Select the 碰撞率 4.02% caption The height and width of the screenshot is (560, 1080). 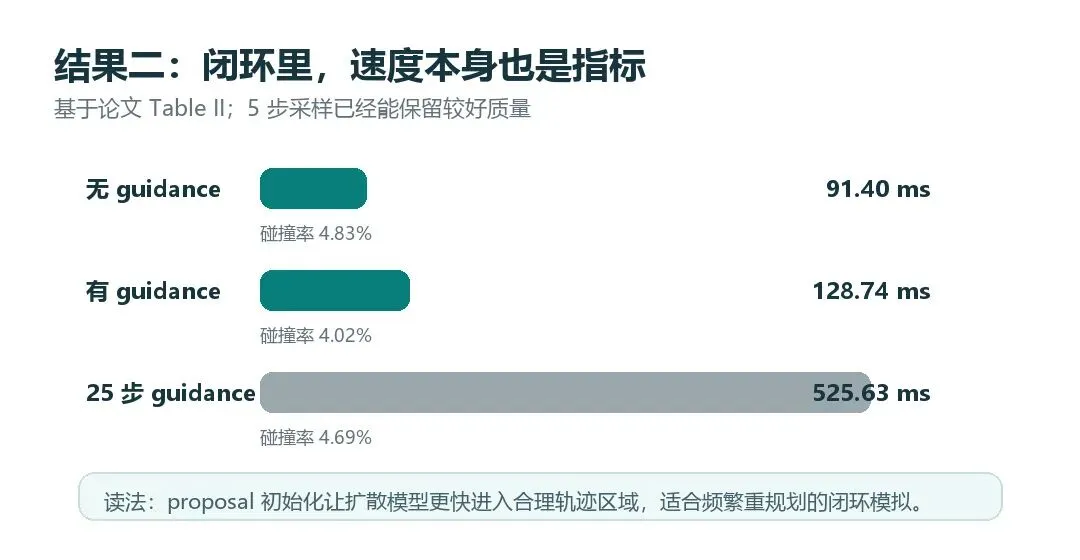click(315, 335)
